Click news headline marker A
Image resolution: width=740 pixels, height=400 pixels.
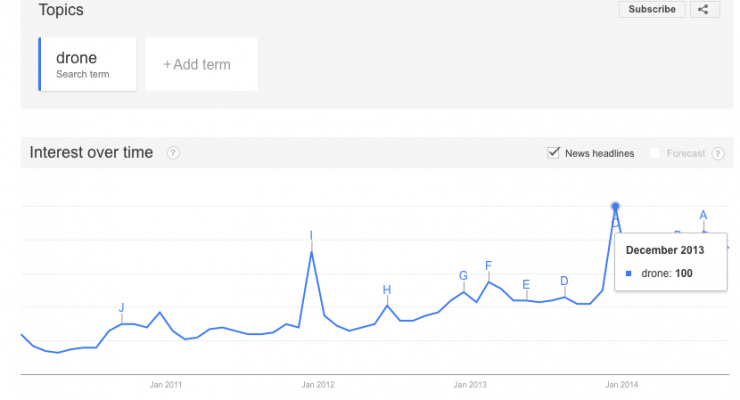[703, 216]
